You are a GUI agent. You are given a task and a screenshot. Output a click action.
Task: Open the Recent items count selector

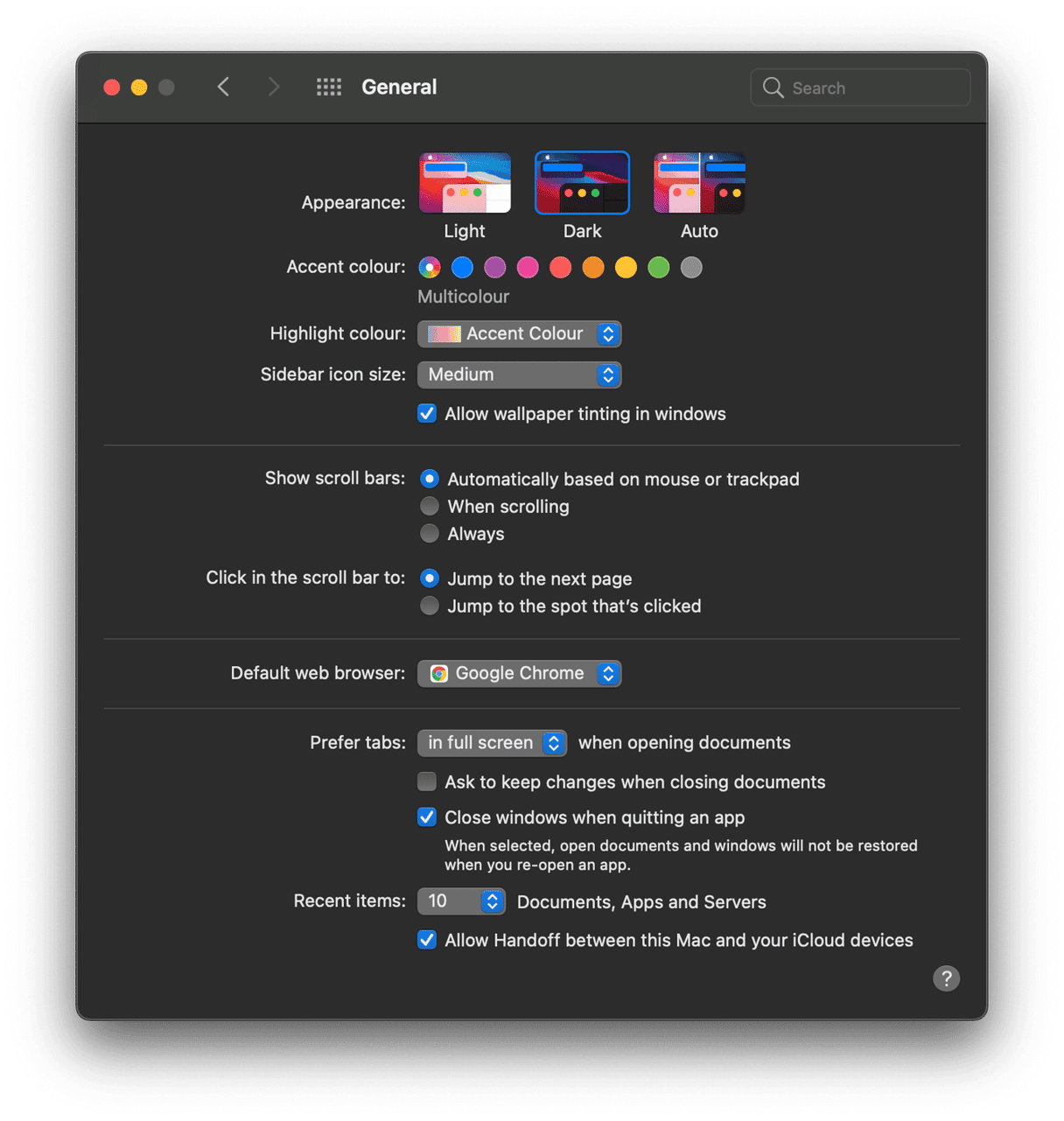click(x=461, y=900)
